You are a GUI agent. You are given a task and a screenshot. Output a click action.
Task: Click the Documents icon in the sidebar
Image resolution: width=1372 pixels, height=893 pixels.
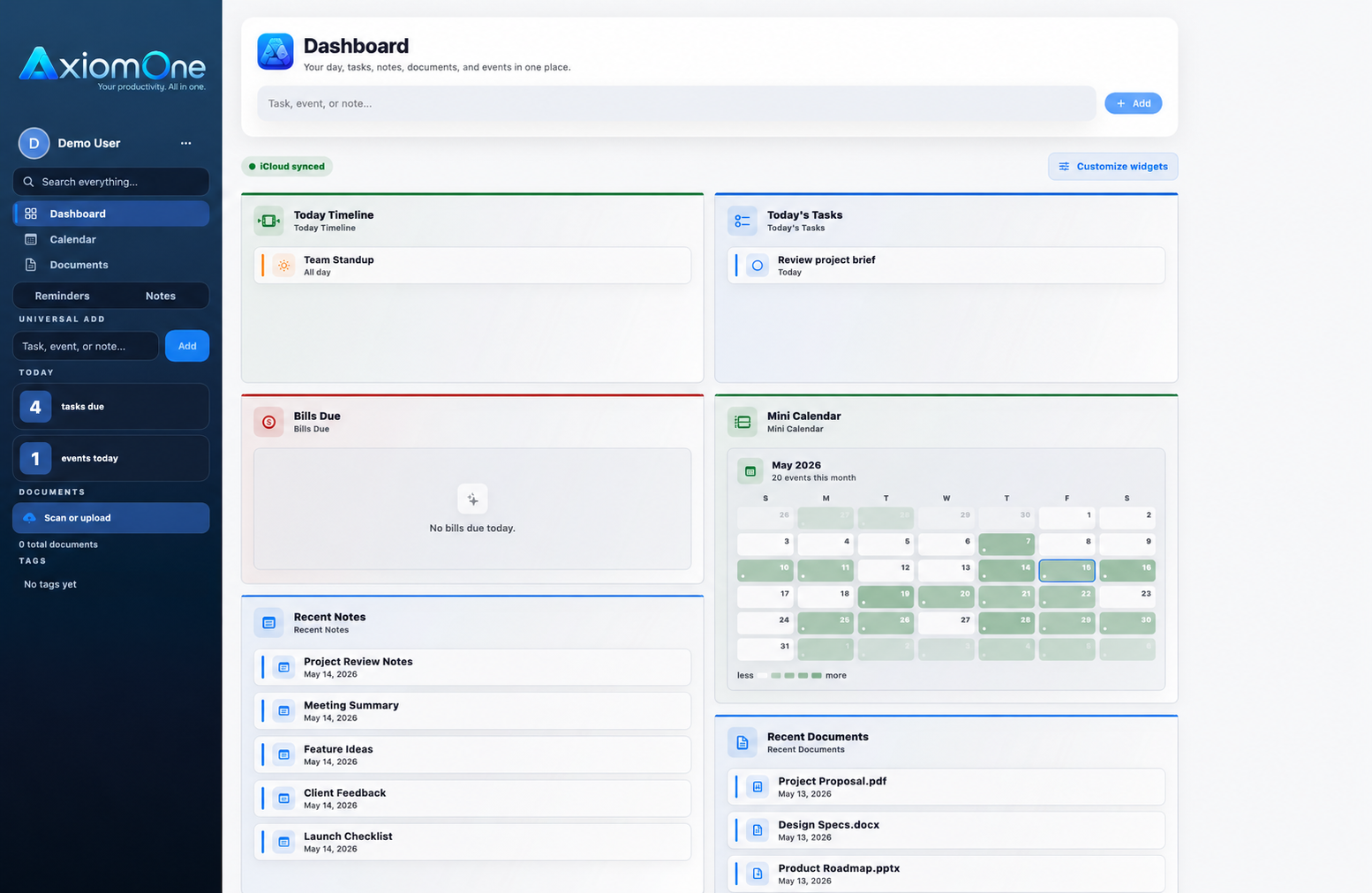[x=31, y=265]
